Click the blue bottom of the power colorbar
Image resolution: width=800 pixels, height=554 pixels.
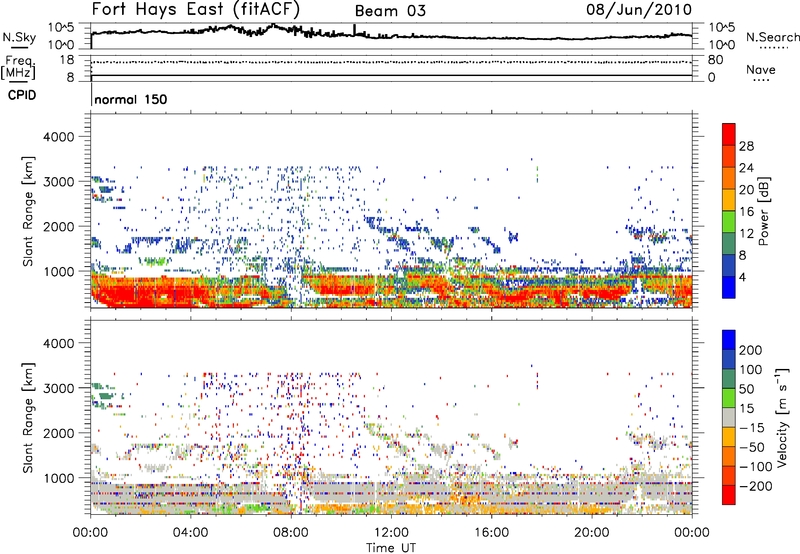(729, 287)
